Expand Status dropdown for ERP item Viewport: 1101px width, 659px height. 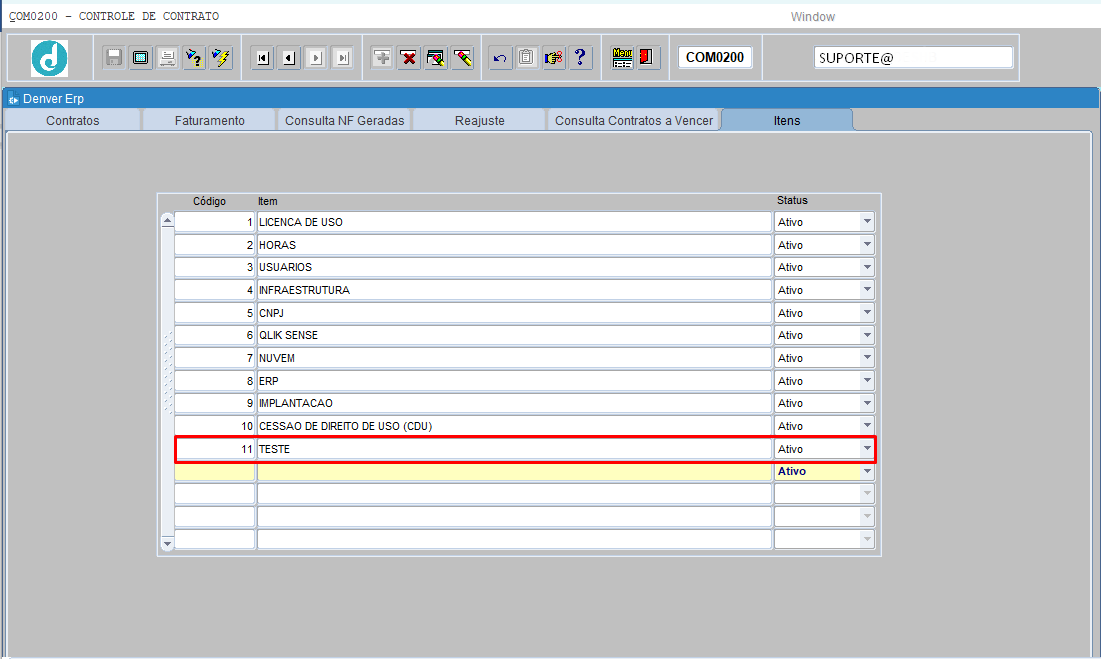coord(867,381)
